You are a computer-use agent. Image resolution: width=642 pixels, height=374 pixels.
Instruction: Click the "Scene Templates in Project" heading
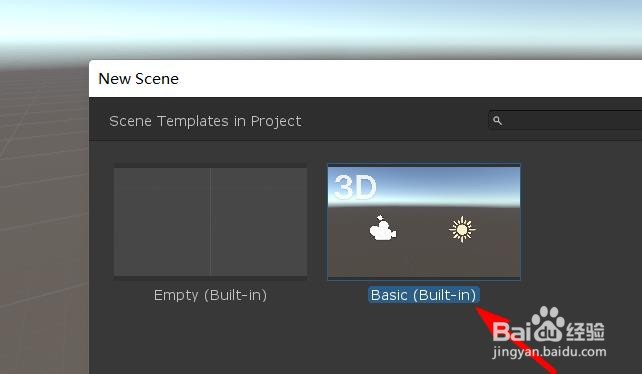tap(205, 121)
